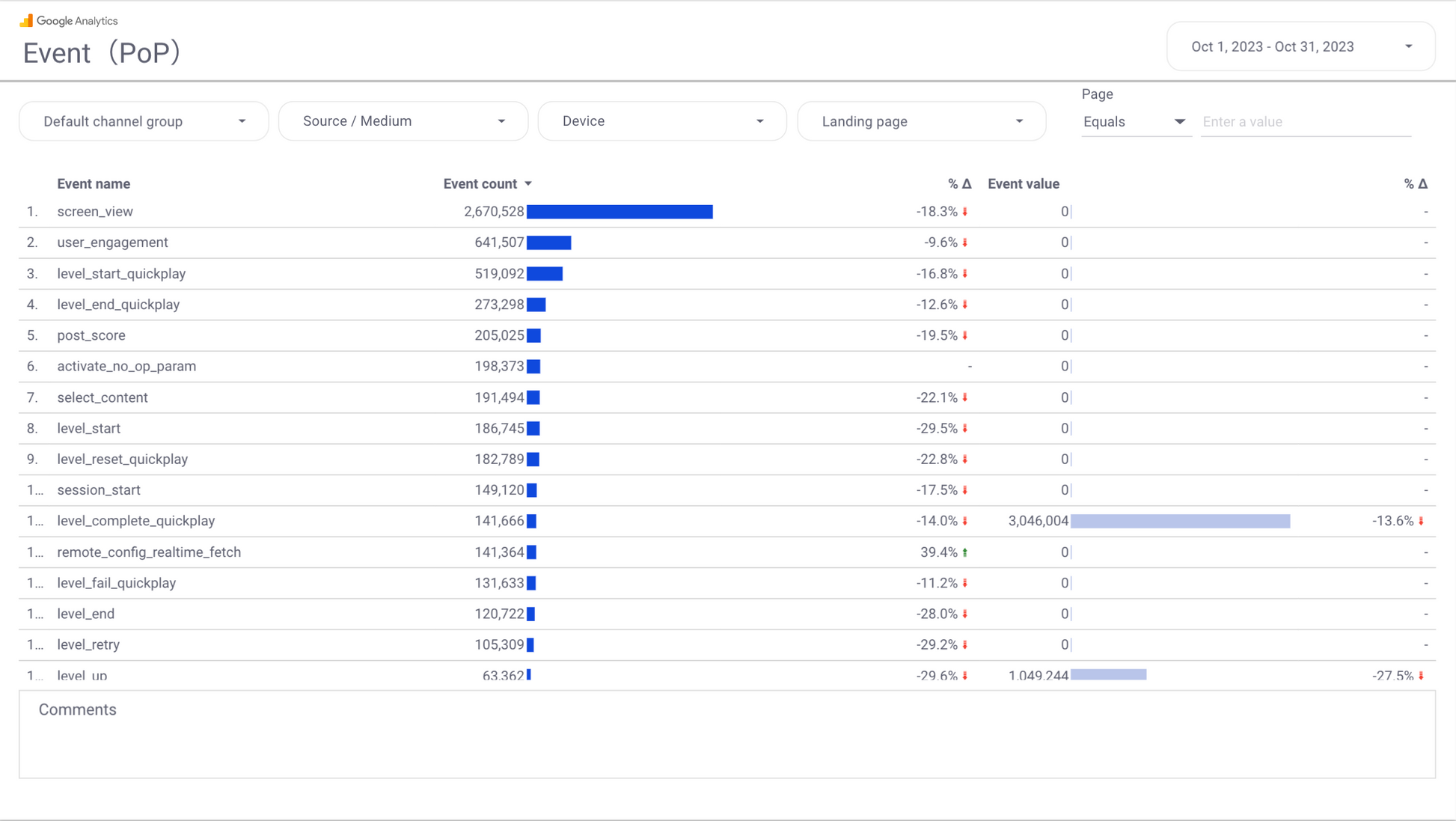This screenshot has width=1456, height=821.
Task: Click the Google Analytics logo icon
Action: coord(26,20)
